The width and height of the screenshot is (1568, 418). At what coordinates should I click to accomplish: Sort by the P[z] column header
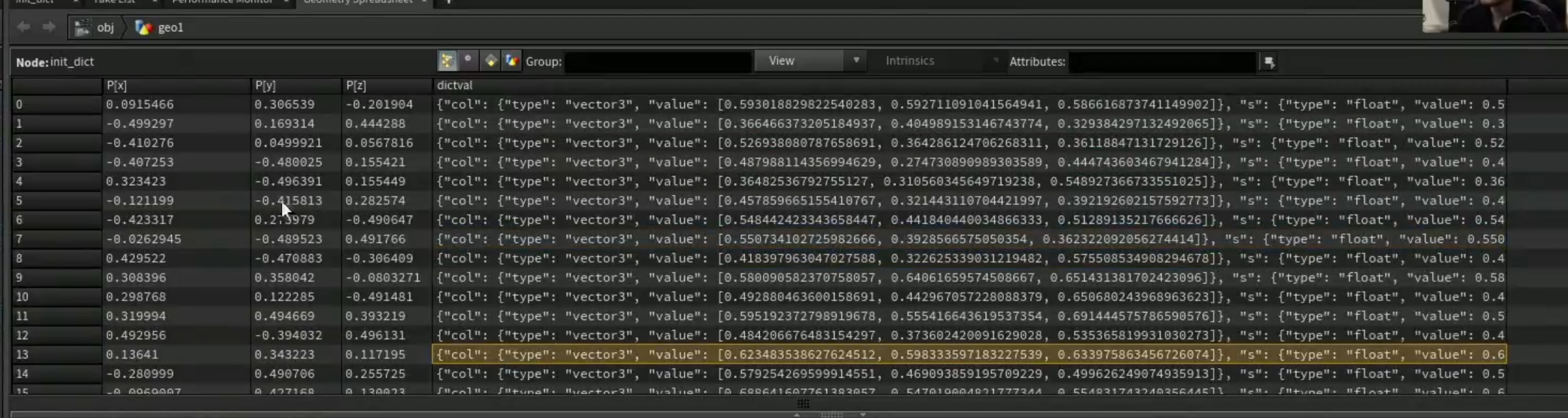pyautogui.click(x=387, y=85)
